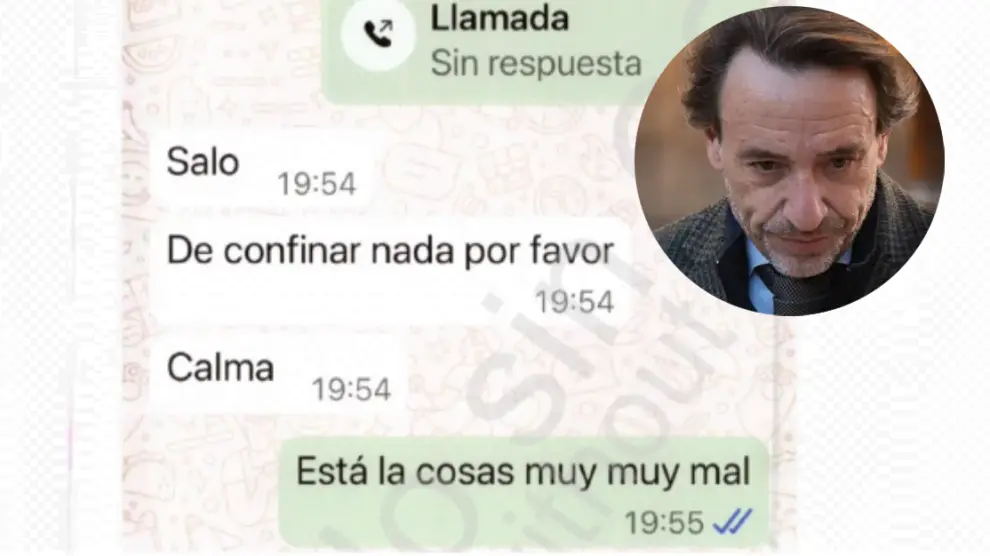The width and height of the screenshot is (990, 556).
Task: Tap the outgoing call phone icon
Action: [378, 33]
